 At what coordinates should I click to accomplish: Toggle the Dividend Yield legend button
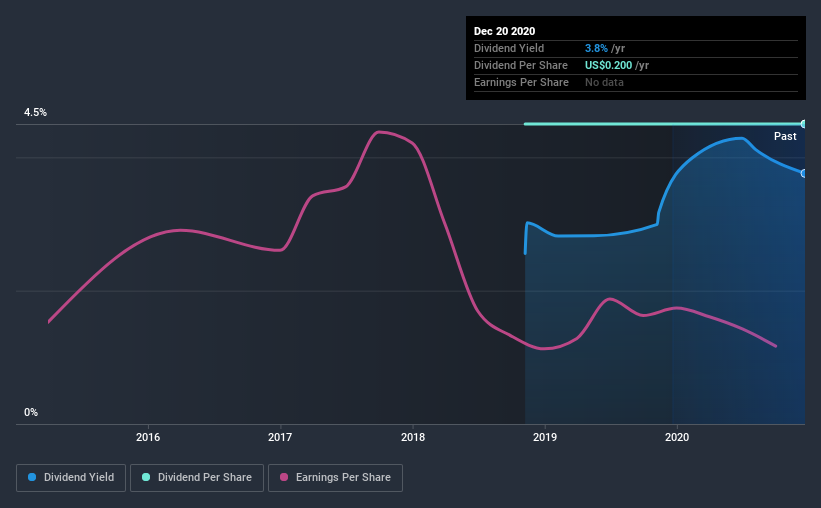tap(71, 478)
